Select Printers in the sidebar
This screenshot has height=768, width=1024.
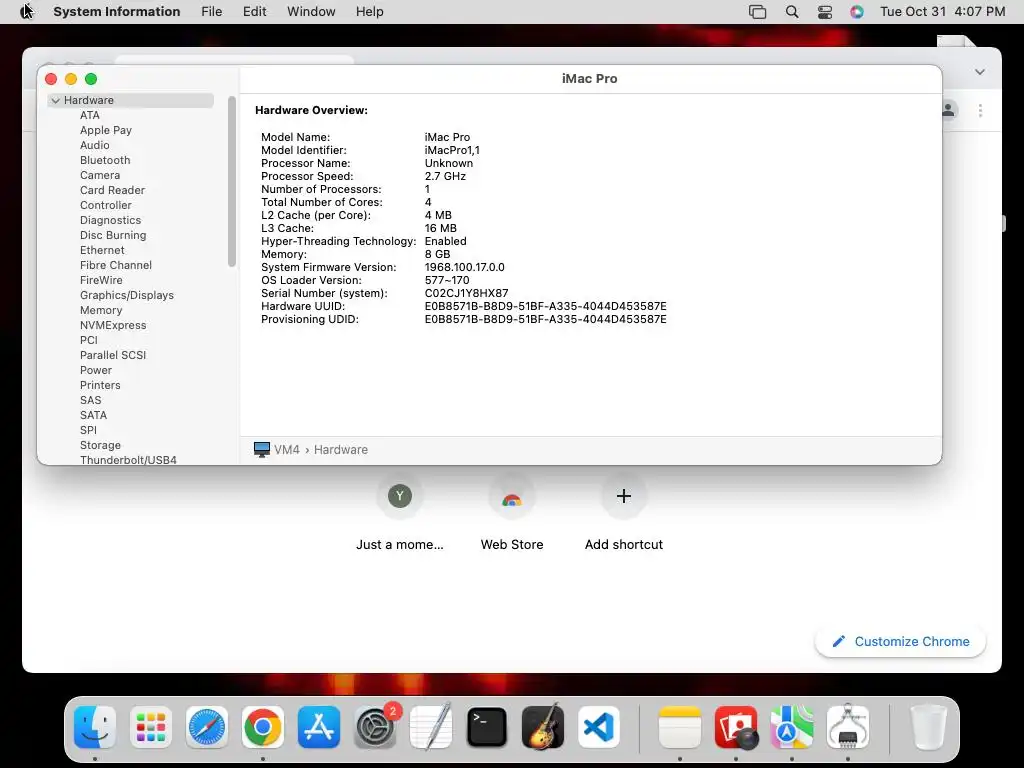[100, 385]
